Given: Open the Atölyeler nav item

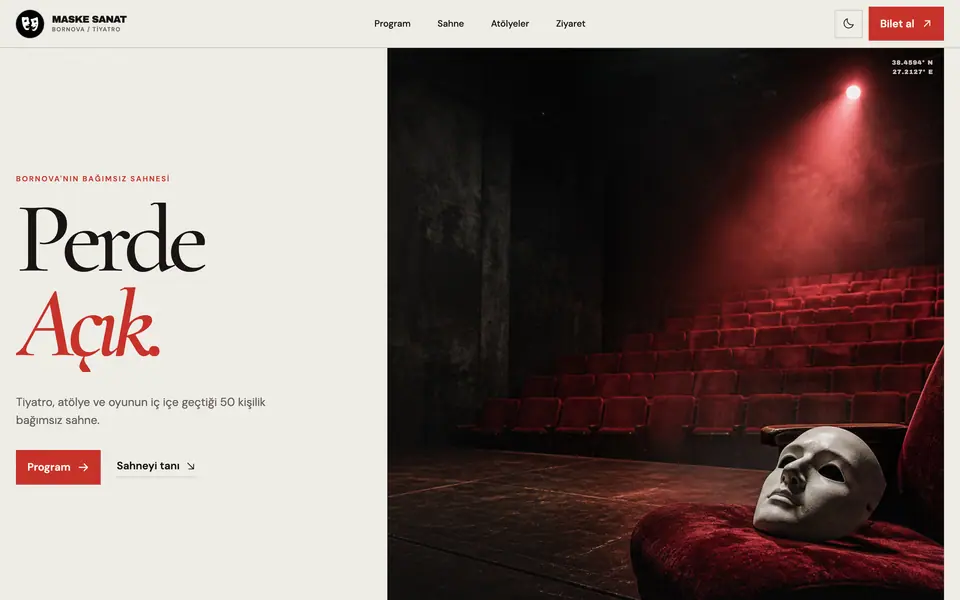Looking at the screenshot, I should coord(510,24).
